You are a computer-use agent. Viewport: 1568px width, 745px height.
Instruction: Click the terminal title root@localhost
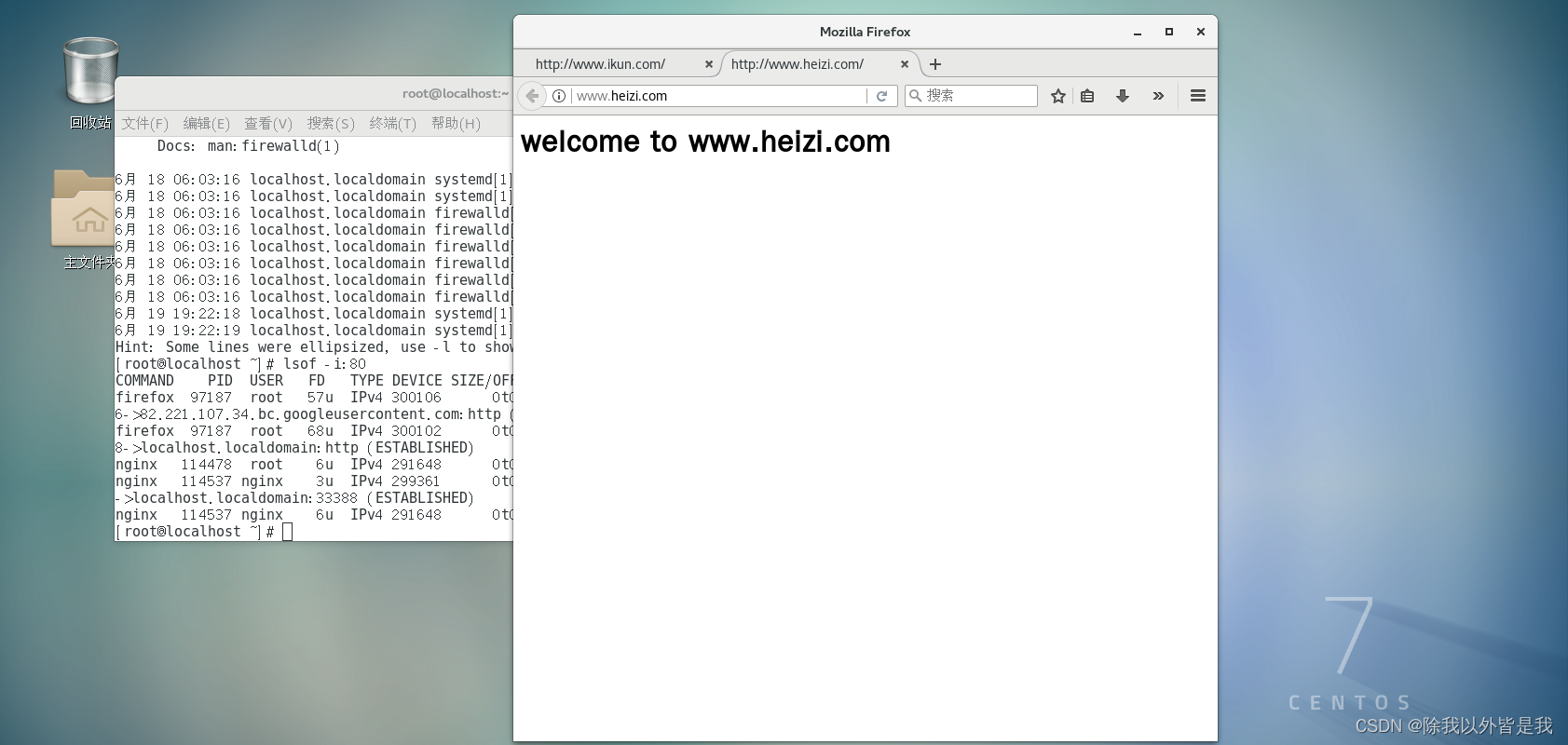pos(455,93)
